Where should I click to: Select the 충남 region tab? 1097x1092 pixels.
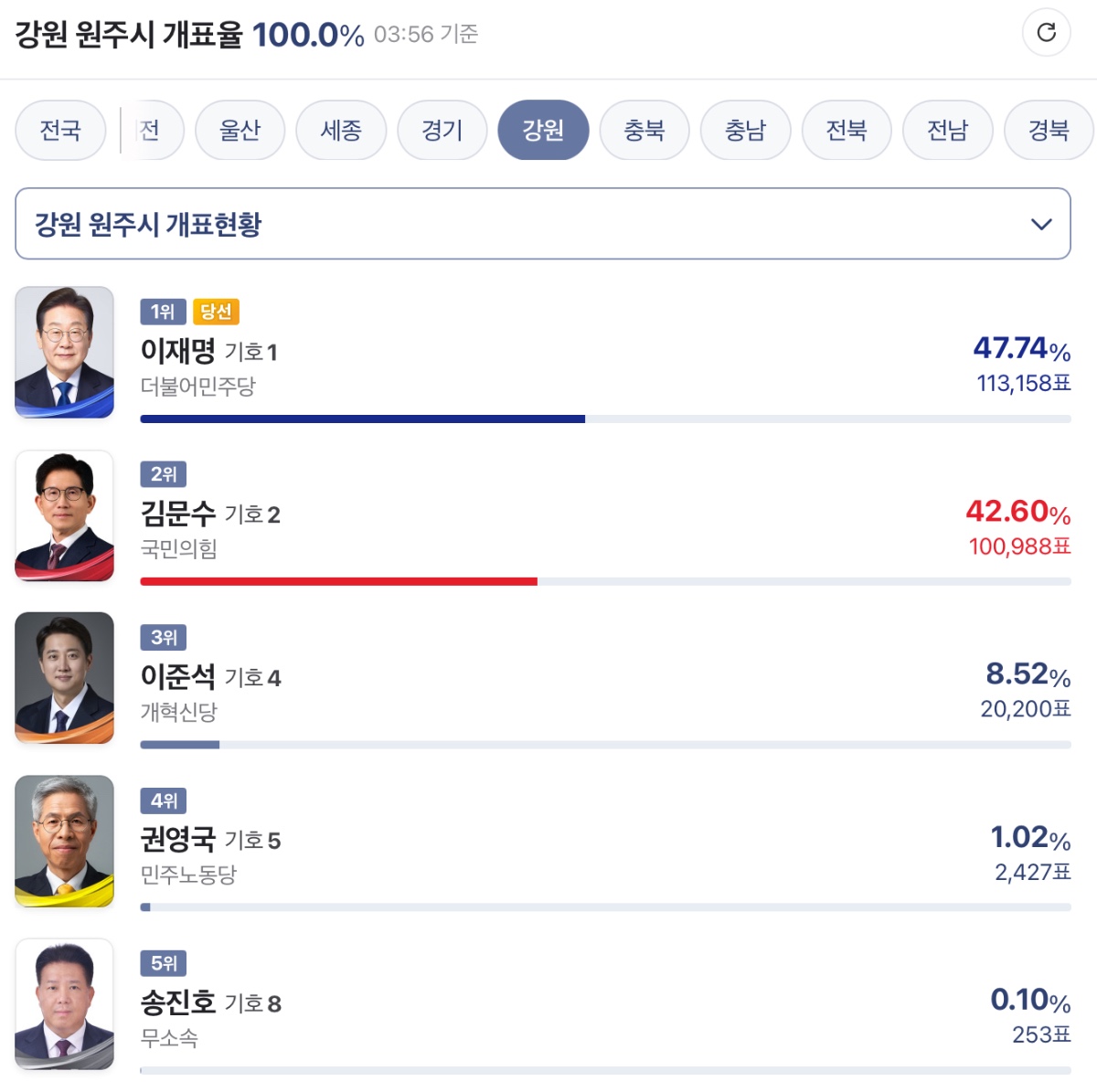click(745, 130)
